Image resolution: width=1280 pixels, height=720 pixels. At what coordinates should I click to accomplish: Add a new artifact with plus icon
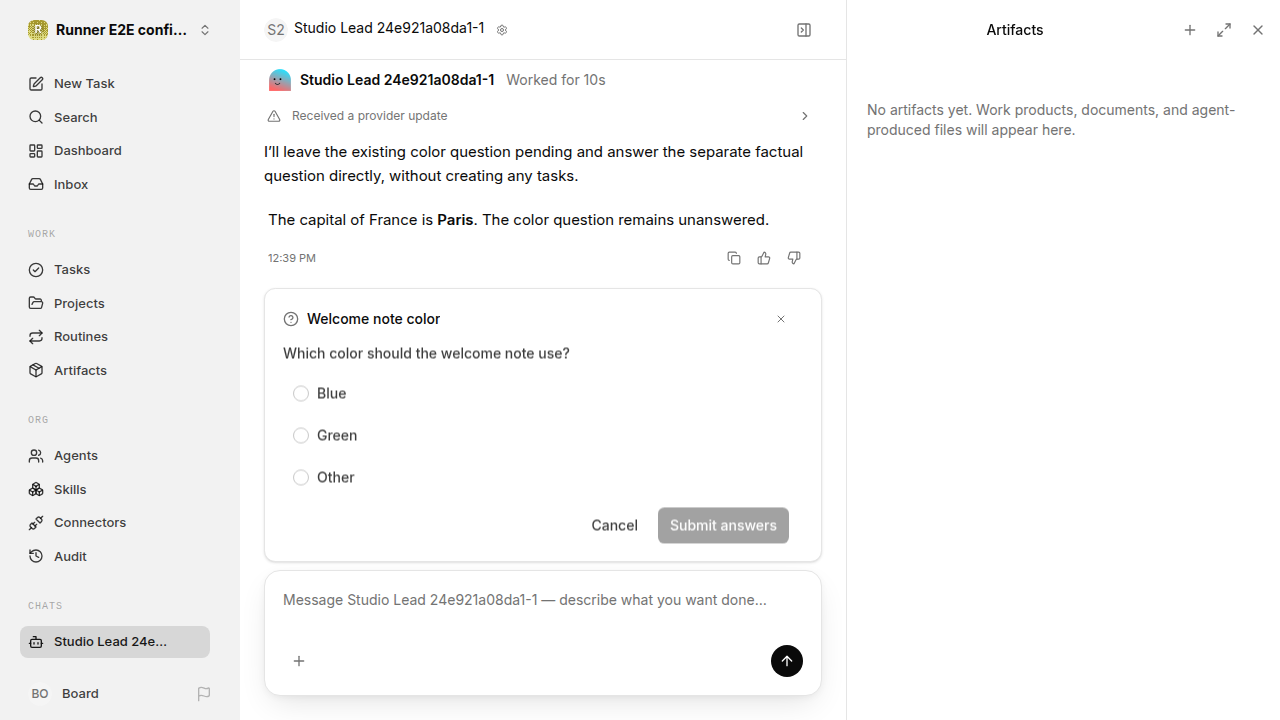[x=1190, y=30]
